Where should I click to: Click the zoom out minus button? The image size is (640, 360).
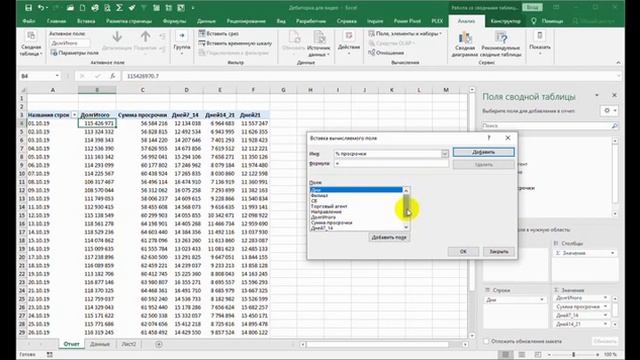pos(549,354)
